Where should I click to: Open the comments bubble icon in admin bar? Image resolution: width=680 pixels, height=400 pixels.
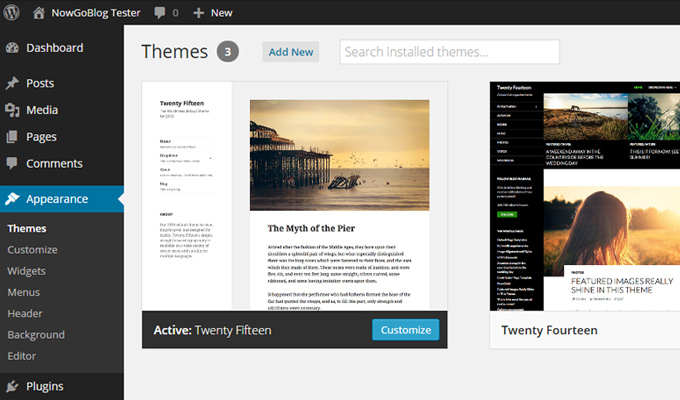pos(160,13)
